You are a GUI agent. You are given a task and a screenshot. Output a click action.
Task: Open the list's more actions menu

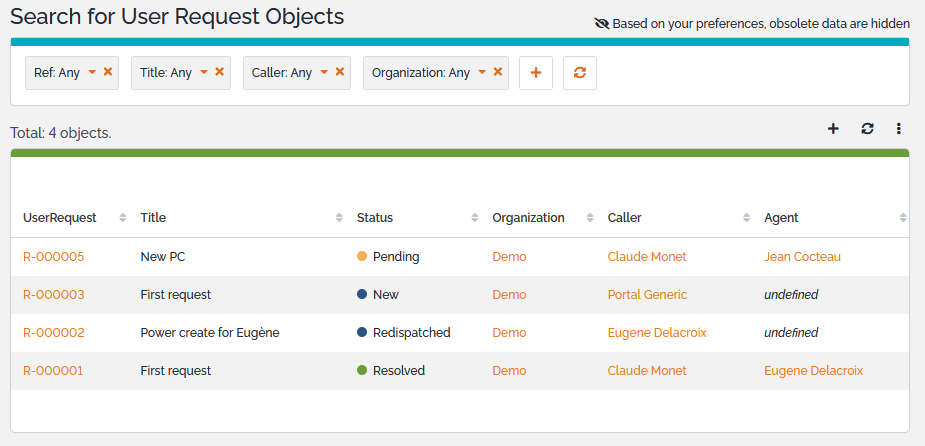coord(899,129)
